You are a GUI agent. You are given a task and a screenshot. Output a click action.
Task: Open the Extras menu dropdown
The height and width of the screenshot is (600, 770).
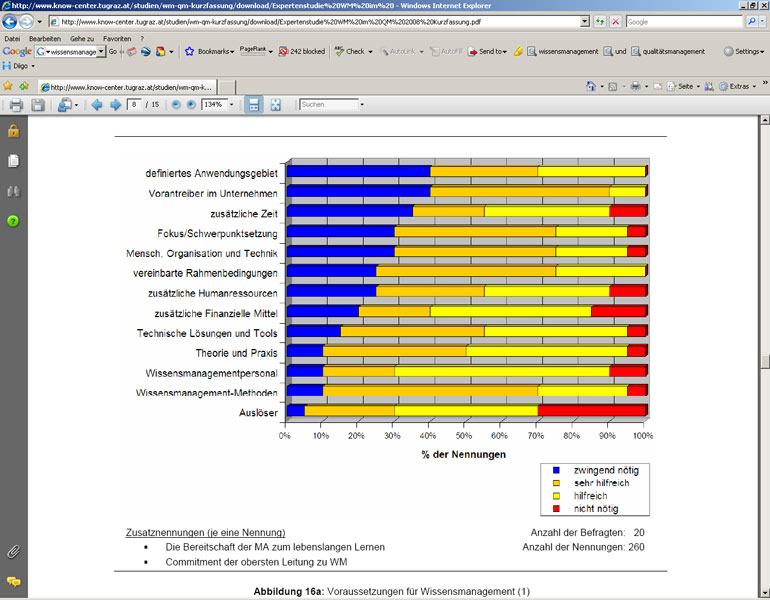738,86
